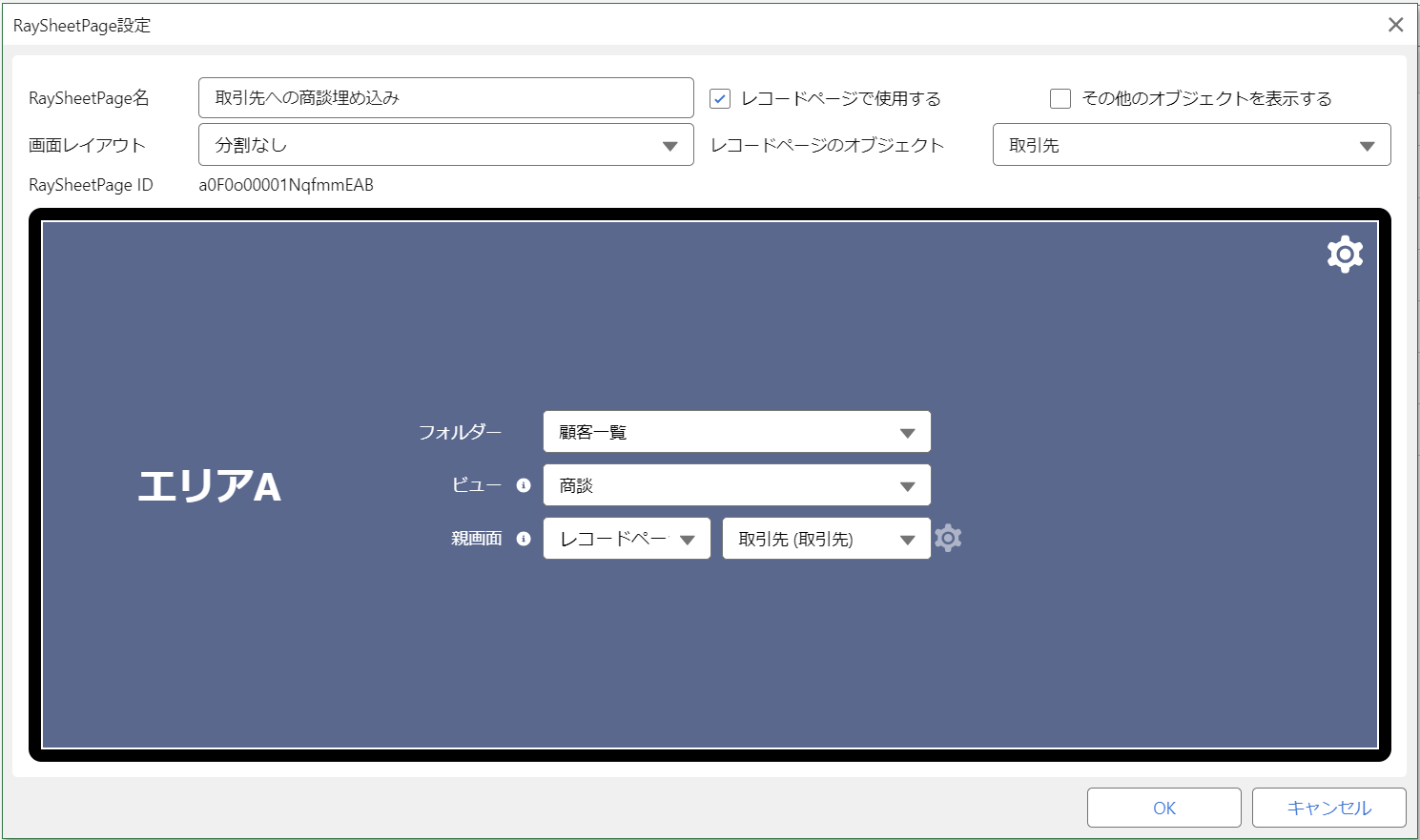Click the 画面レイアウト label

(87, 145)
